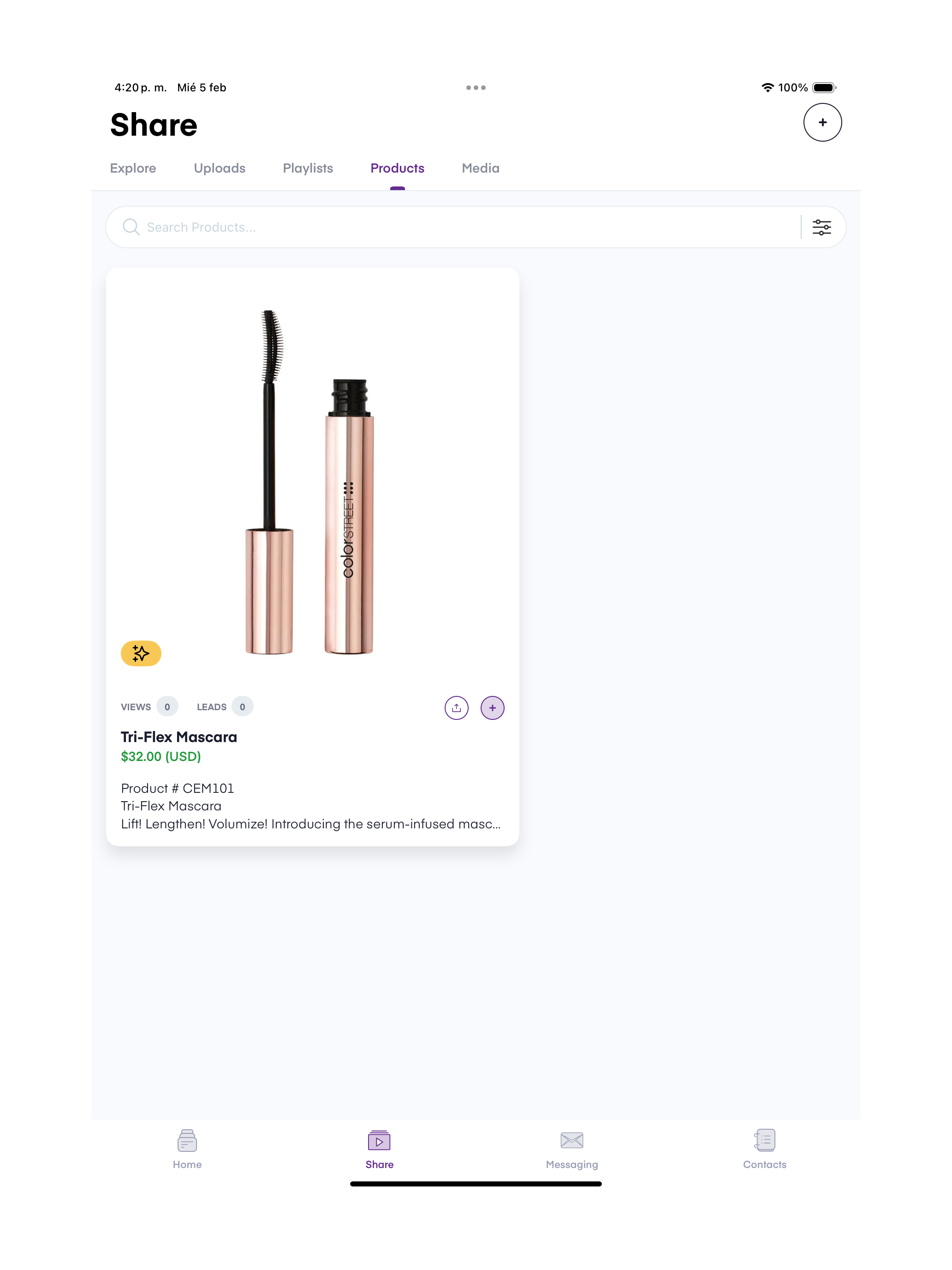Tap the yellow sparkle AI badge

(141, 653)
